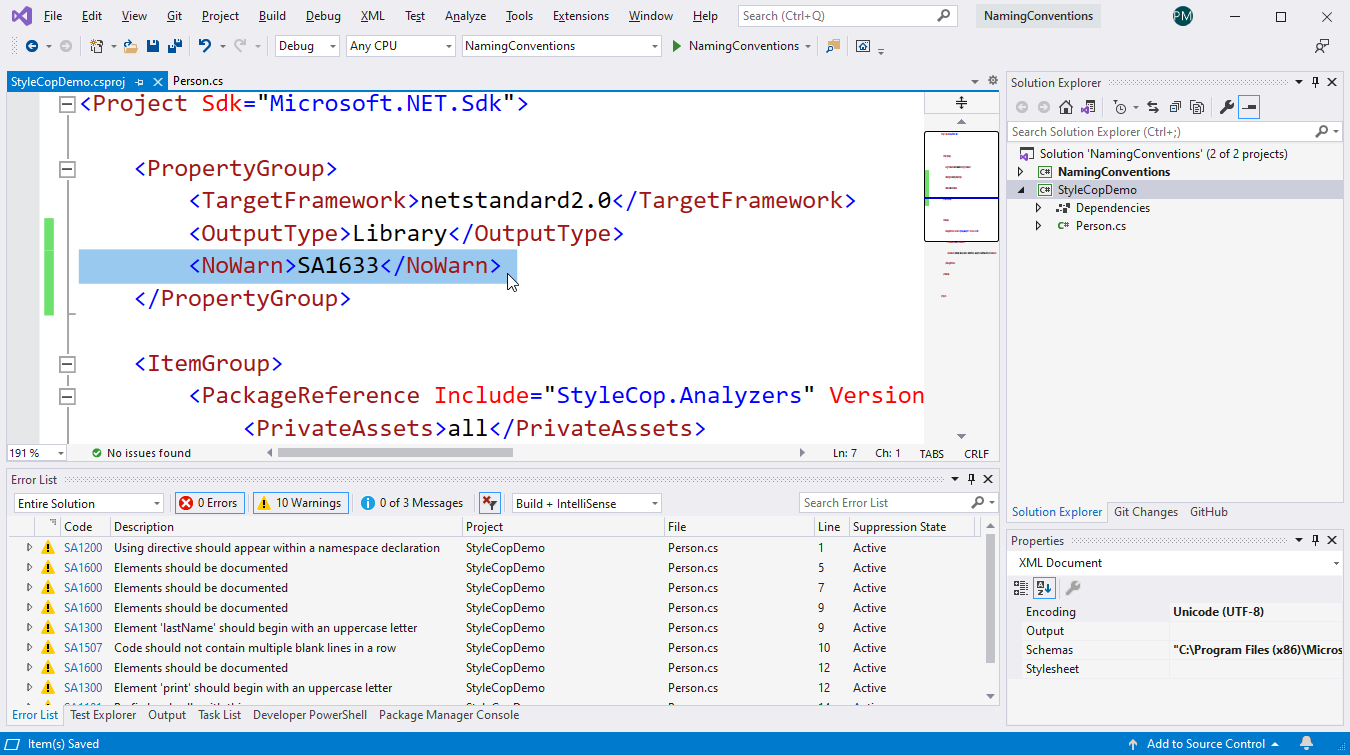Image resolution: width=1350 pixels, height=755 pixels.
Task: Click the Alphabetical sort icon in Properties panel
Action: 1044,588
